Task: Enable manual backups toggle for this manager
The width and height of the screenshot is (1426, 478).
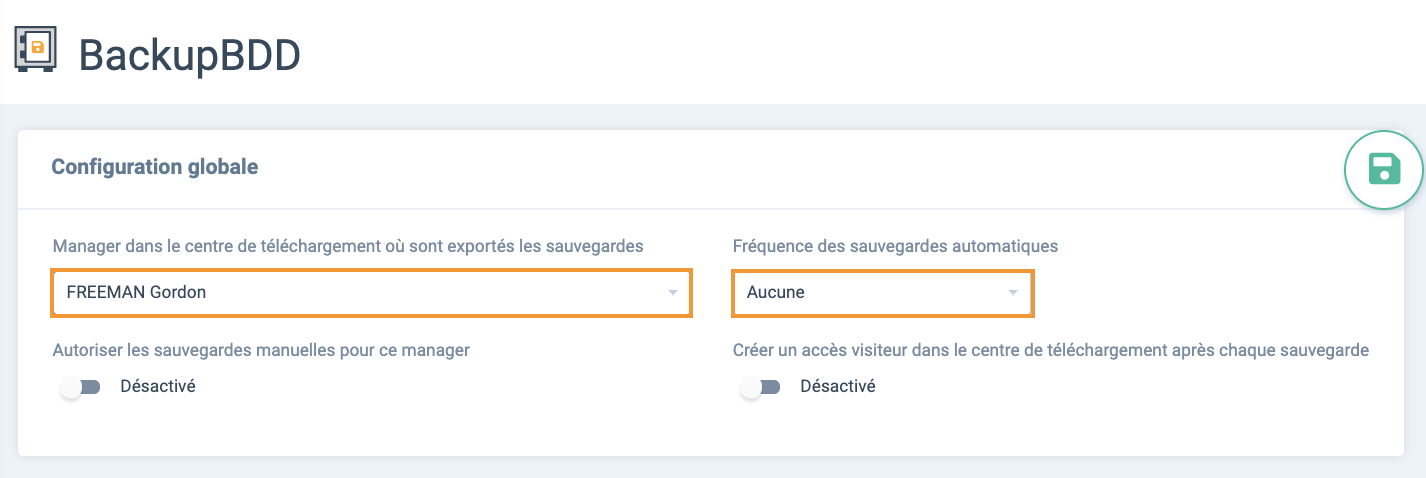Action: [81, 387]
